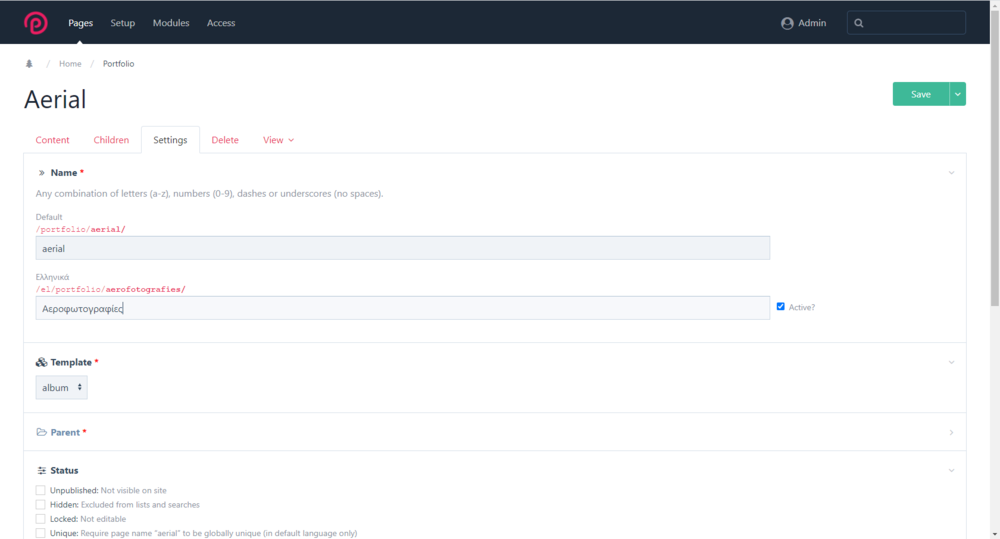This screenshot has height=539, width=1000.
Task: Enable the Unpublished status checkbox
Action: (41, 491)
